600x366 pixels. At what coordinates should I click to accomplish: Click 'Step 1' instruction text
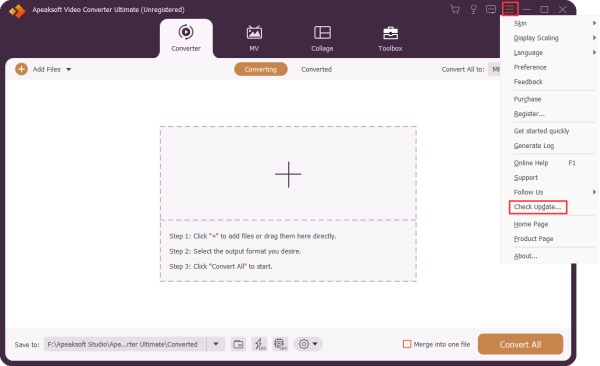[253, 236]
